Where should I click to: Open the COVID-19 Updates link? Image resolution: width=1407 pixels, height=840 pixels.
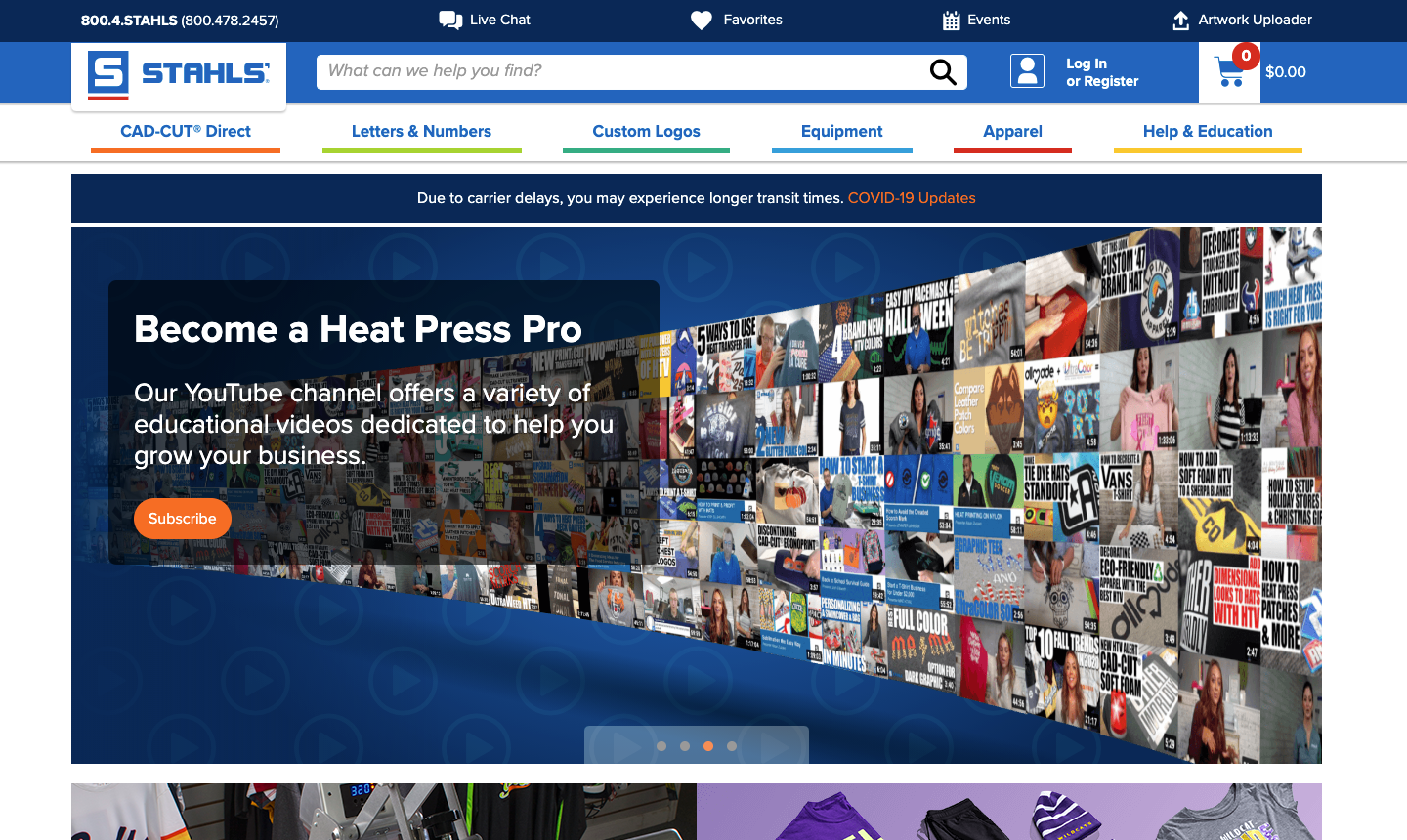coord(911,198)
